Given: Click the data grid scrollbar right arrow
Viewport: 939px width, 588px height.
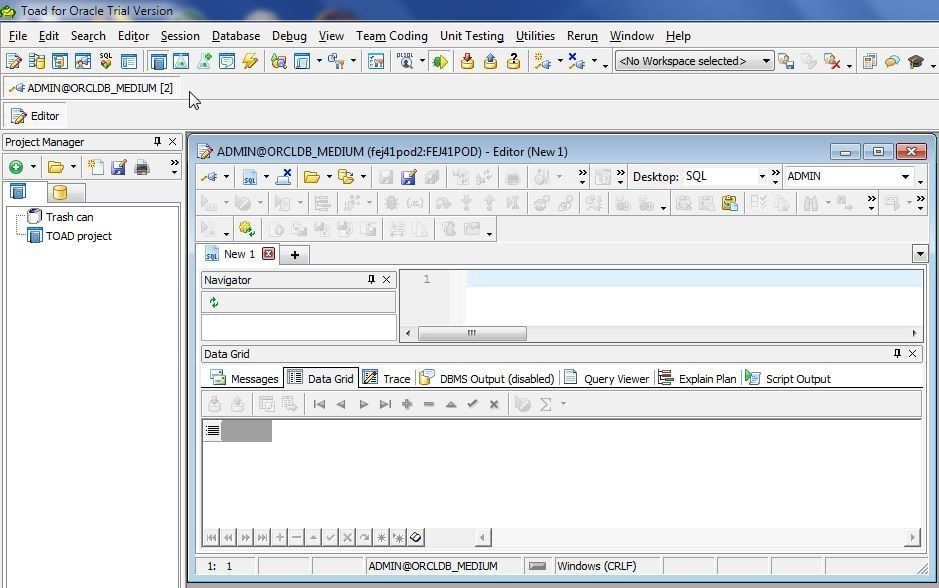Looking at the screenshot, I should 912,537.
